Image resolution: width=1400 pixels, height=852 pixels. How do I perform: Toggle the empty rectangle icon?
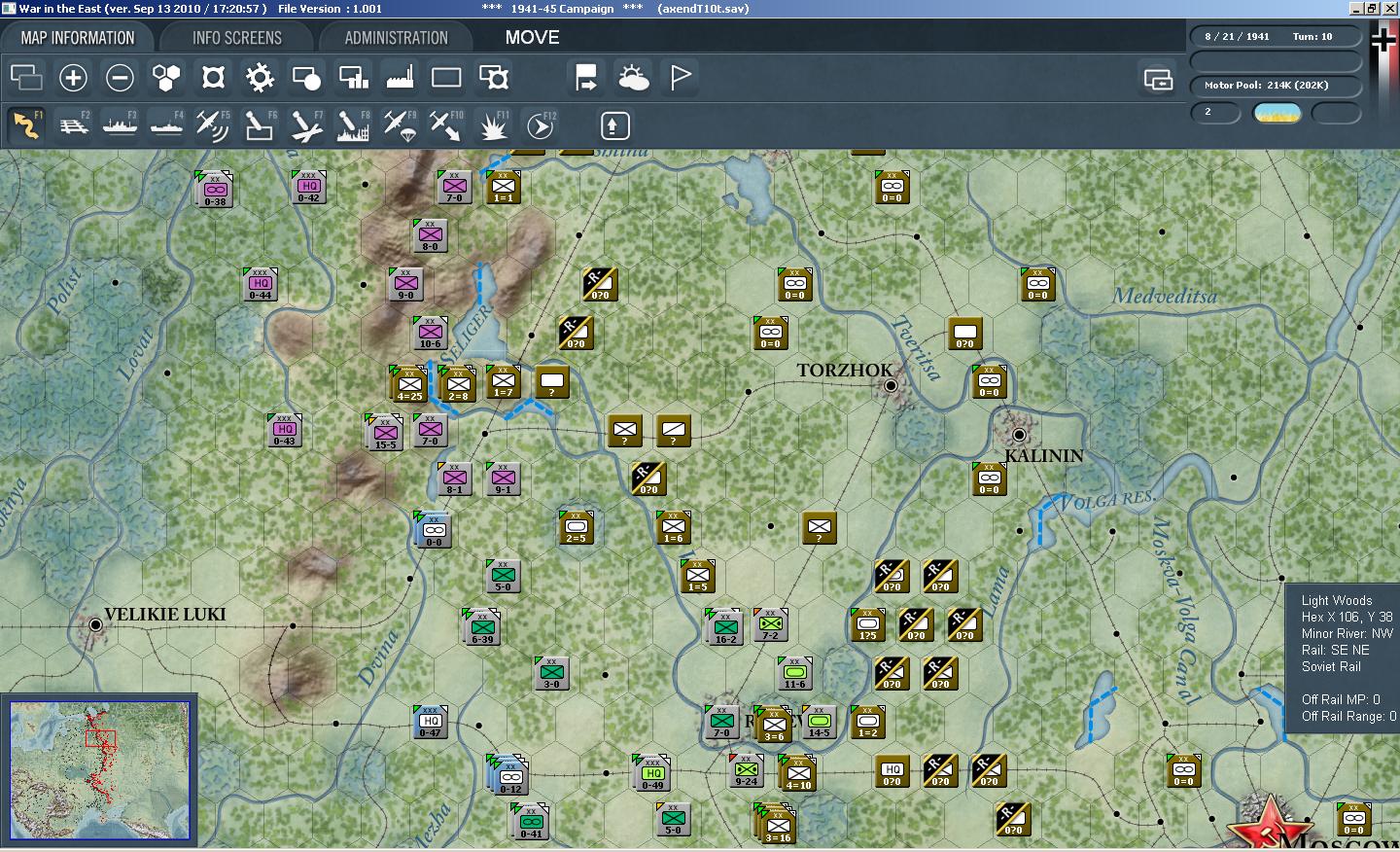[x=446, y=77]
